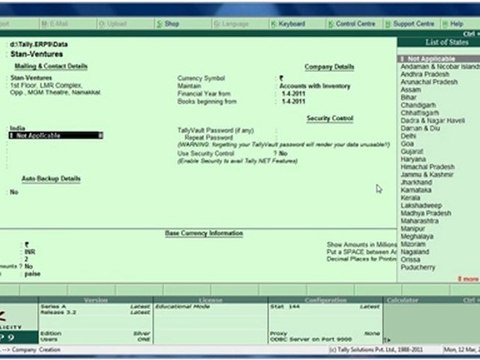Select Goa state
The image size is (480, 360).
click(407, 144)
